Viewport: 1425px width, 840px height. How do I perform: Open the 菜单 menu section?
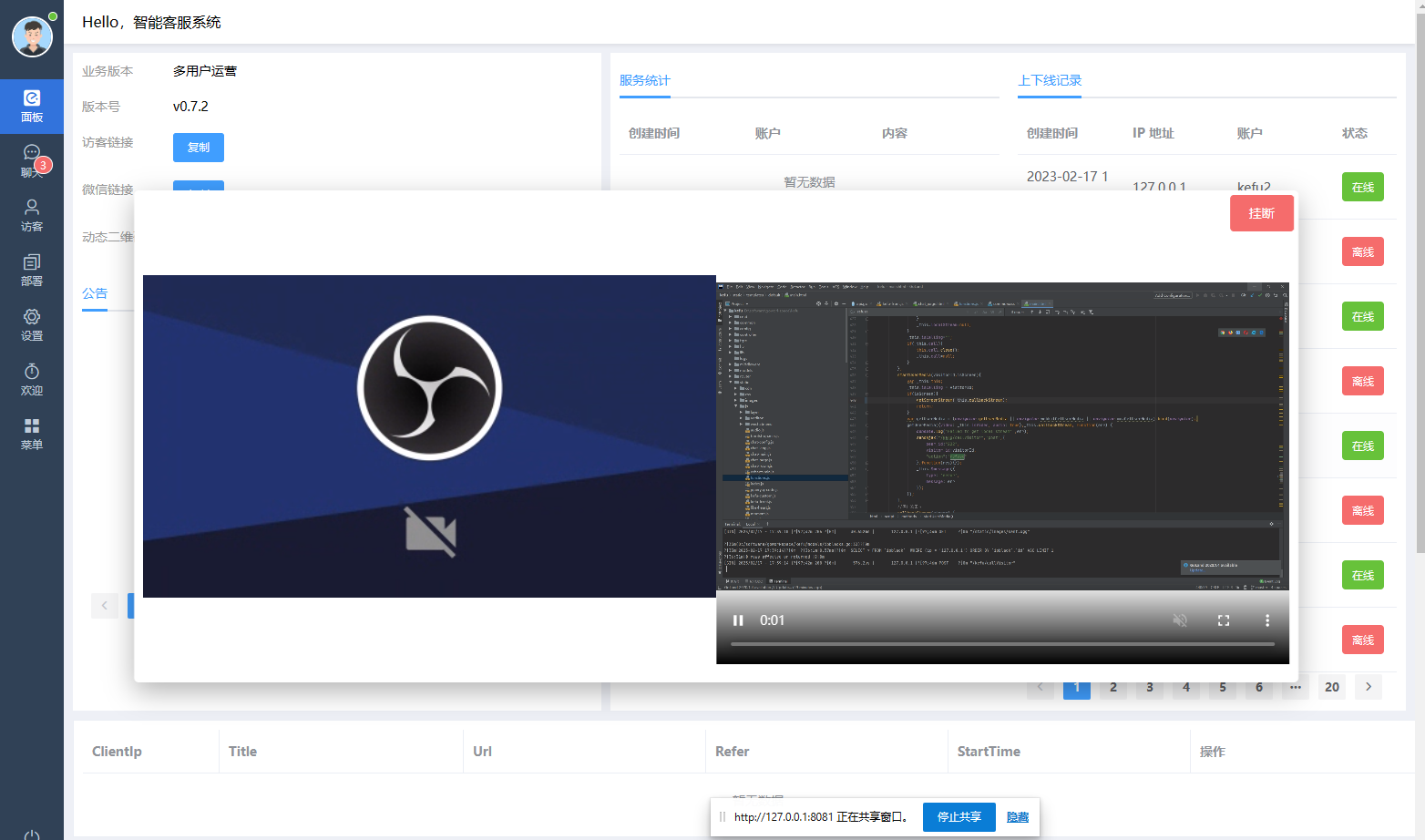[32, 435]
